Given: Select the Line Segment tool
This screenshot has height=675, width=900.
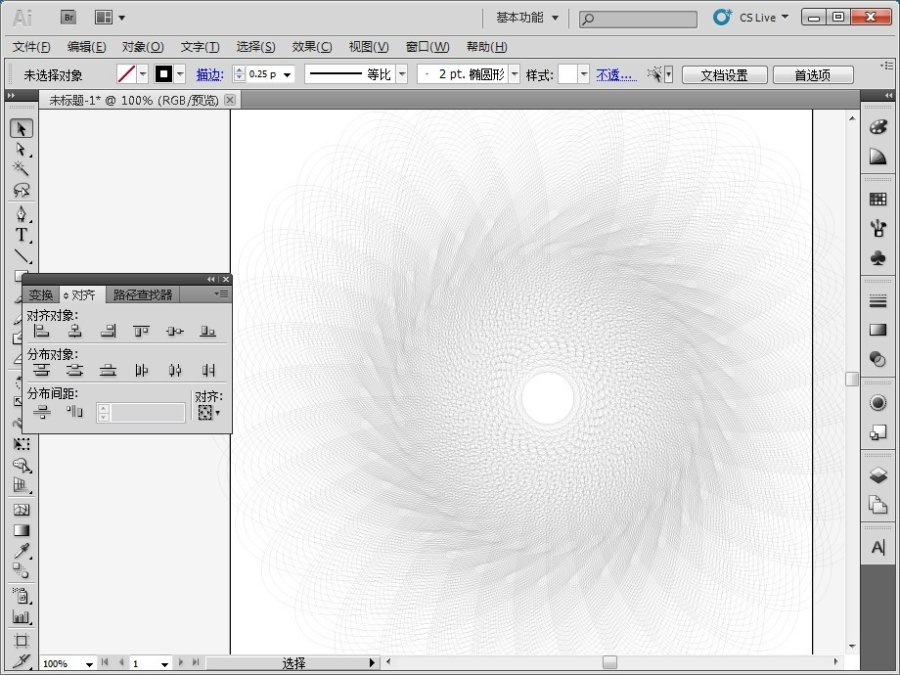Looking at the screenshot, I should pyautogui.click(x=21, y=255).
